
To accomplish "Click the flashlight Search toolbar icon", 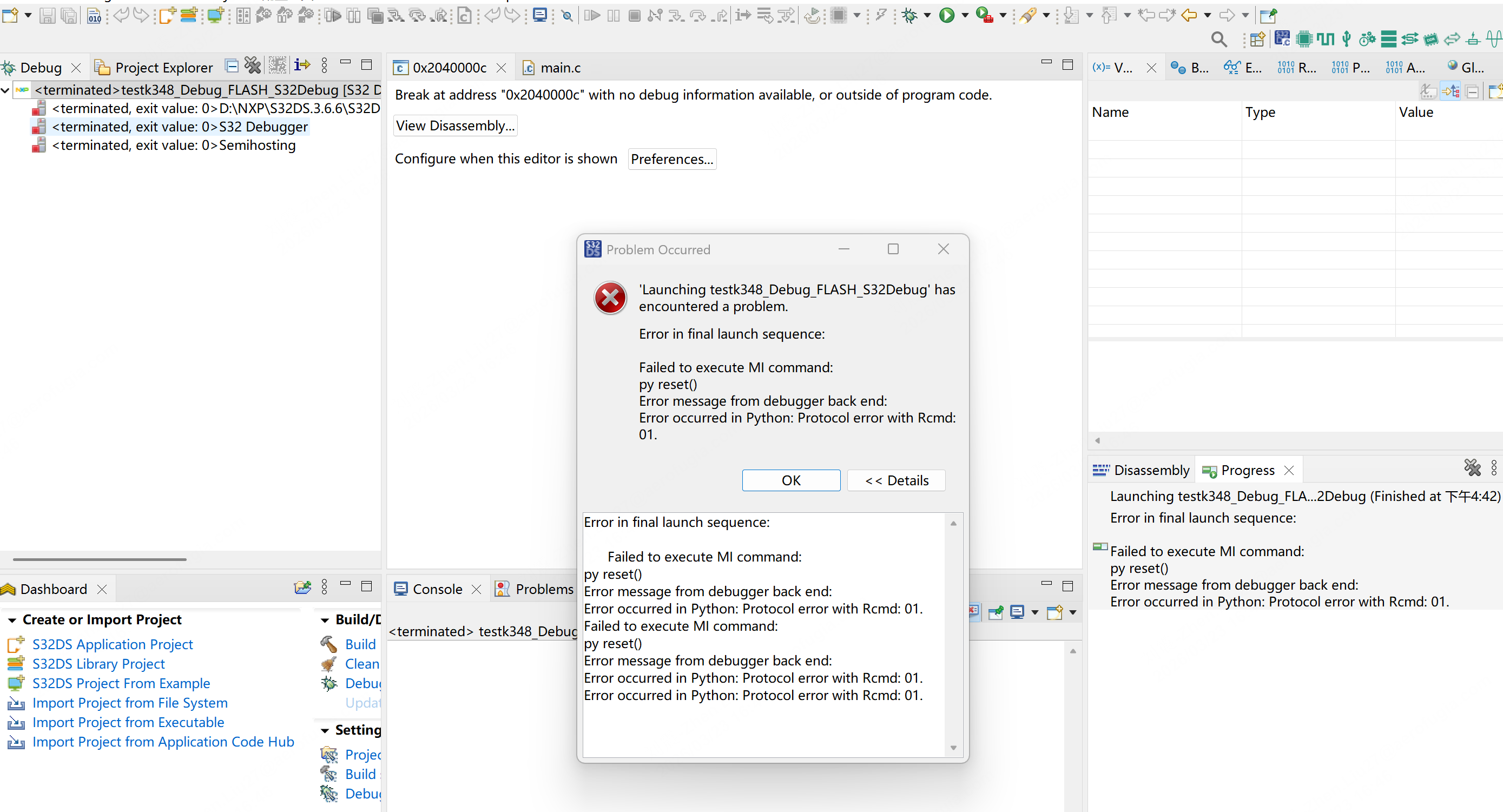I will pos(1028,16).
